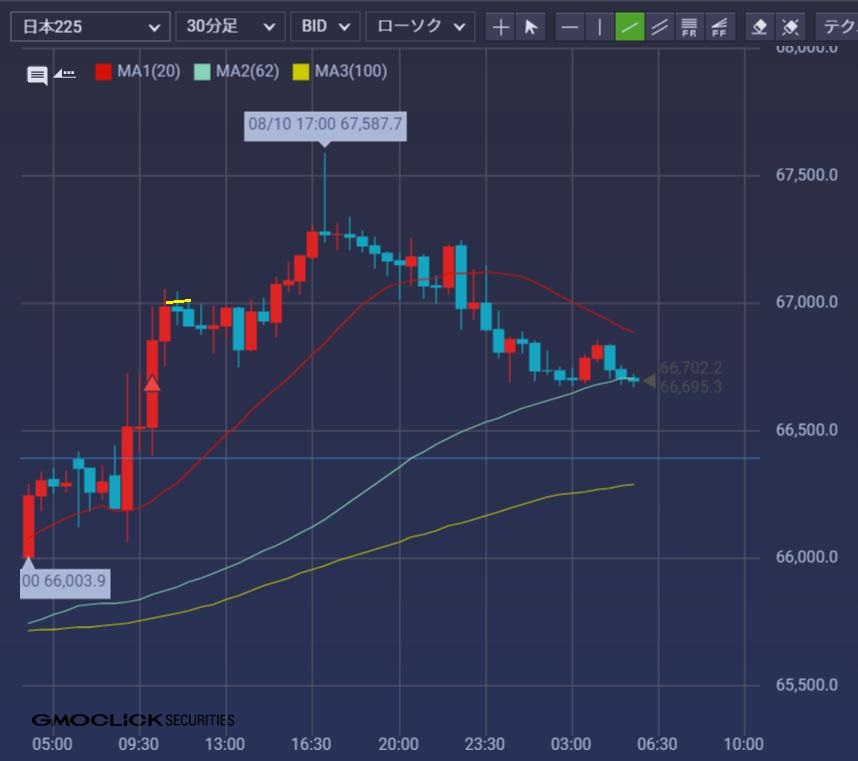Erase all drawings with clear-all eraser
Screen dimensions: 858x761
point(790,27)
